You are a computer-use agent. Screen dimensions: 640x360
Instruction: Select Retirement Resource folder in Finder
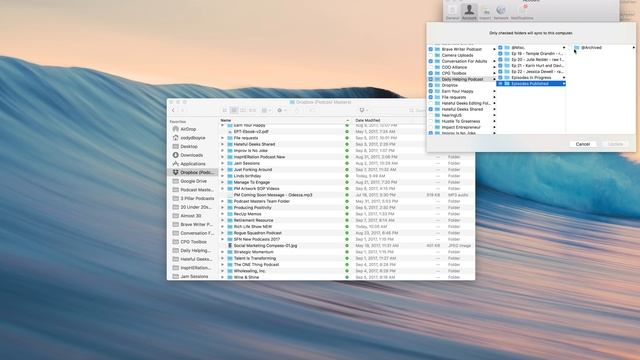click(253, 220)
